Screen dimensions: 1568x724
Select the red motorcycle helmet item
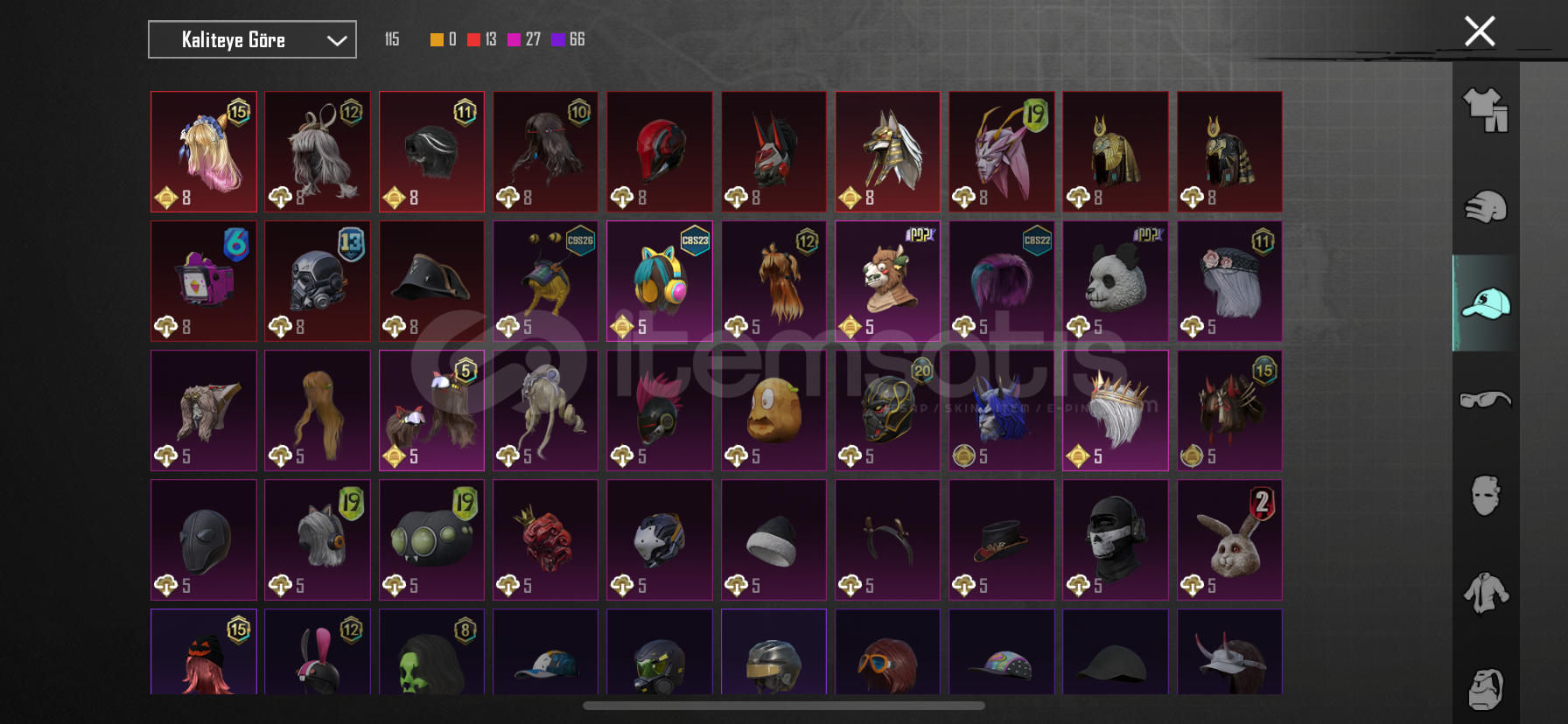(x=660, y=151)
